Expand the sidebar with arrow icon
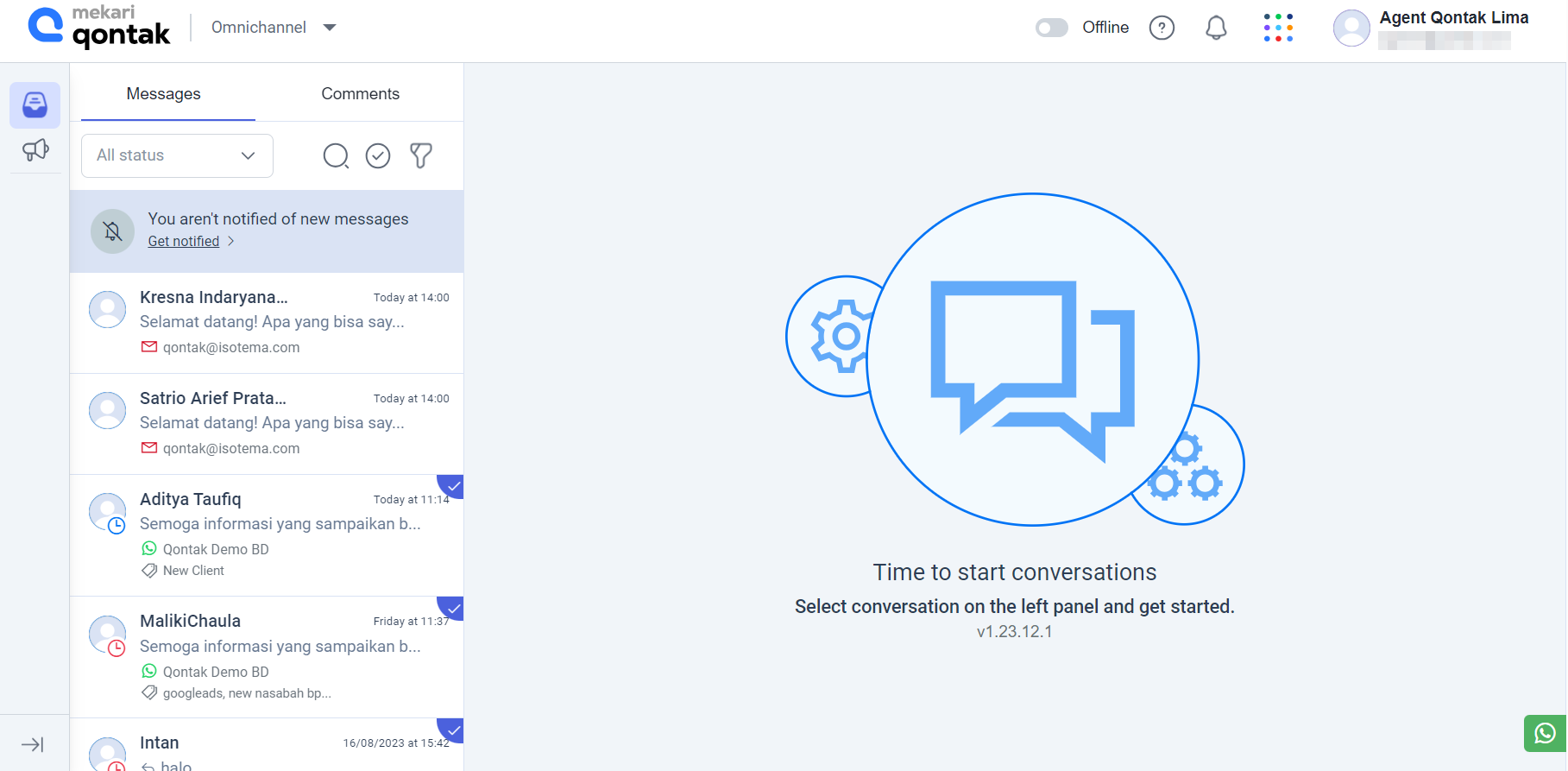 [x=33, y=744]
